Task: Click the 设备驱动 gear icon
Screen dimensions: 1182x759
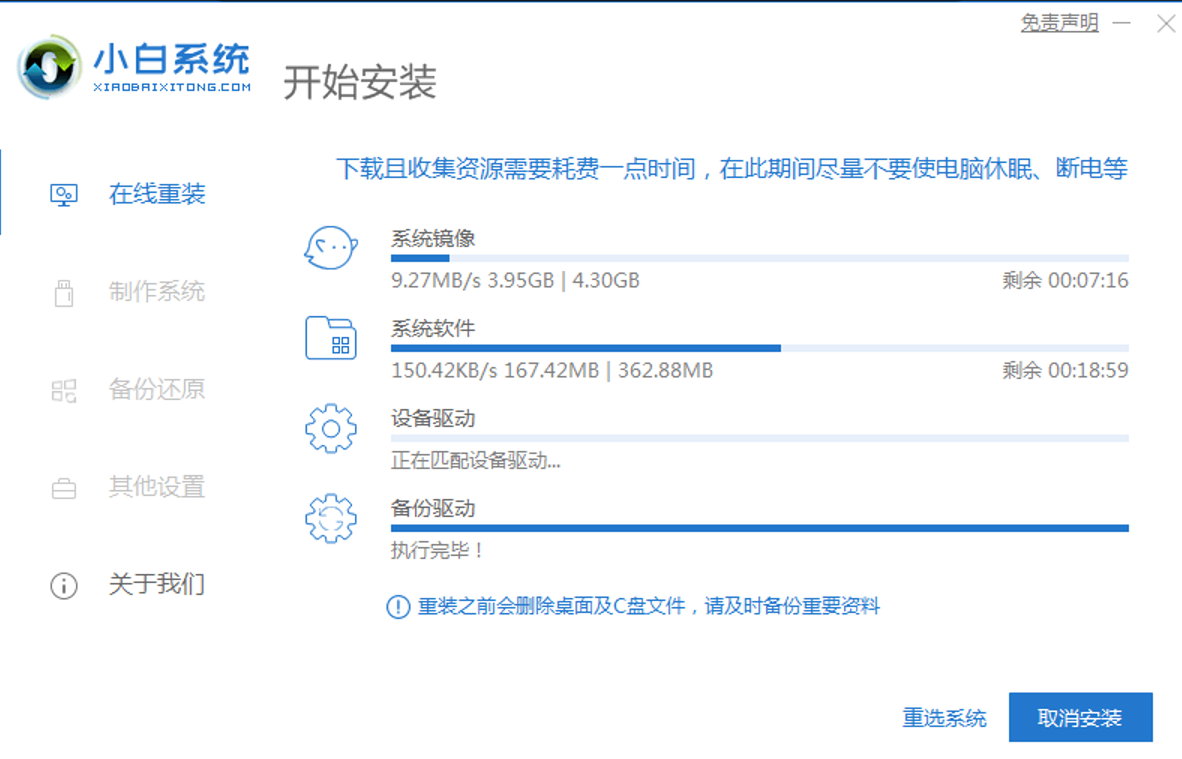Action: pyautogui.click(x=331, y=428)
